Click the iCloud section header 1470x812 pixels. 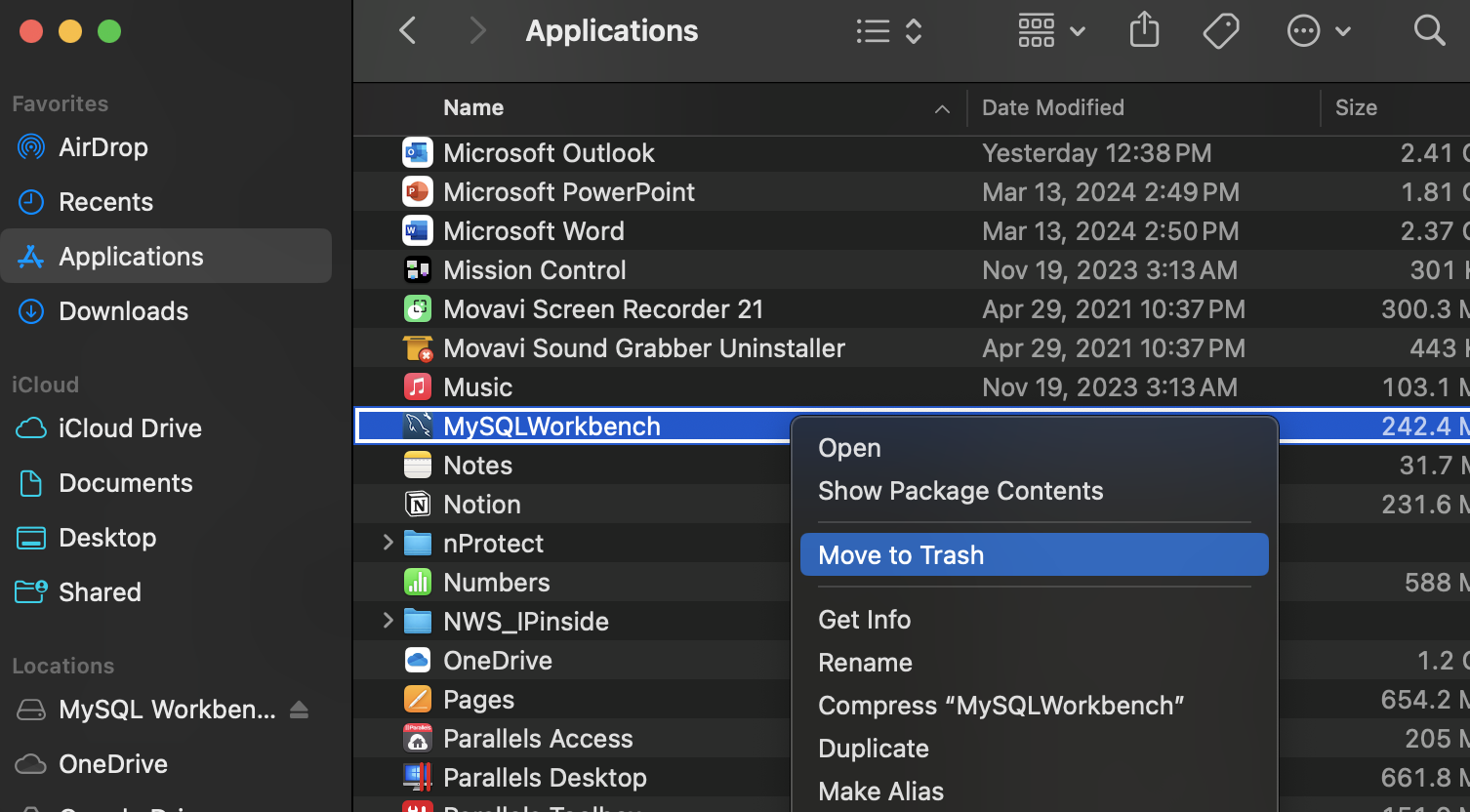point(45,385)
